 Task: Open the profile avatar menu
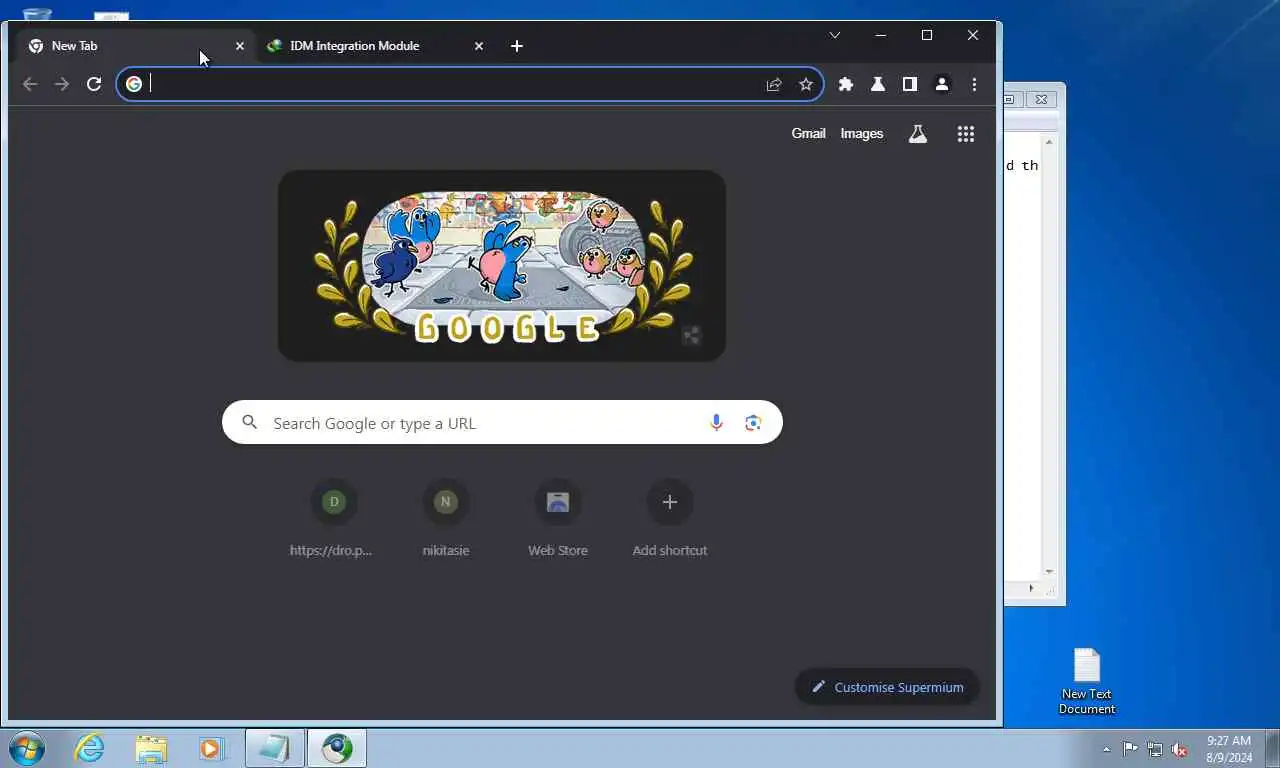coord(942,84)
